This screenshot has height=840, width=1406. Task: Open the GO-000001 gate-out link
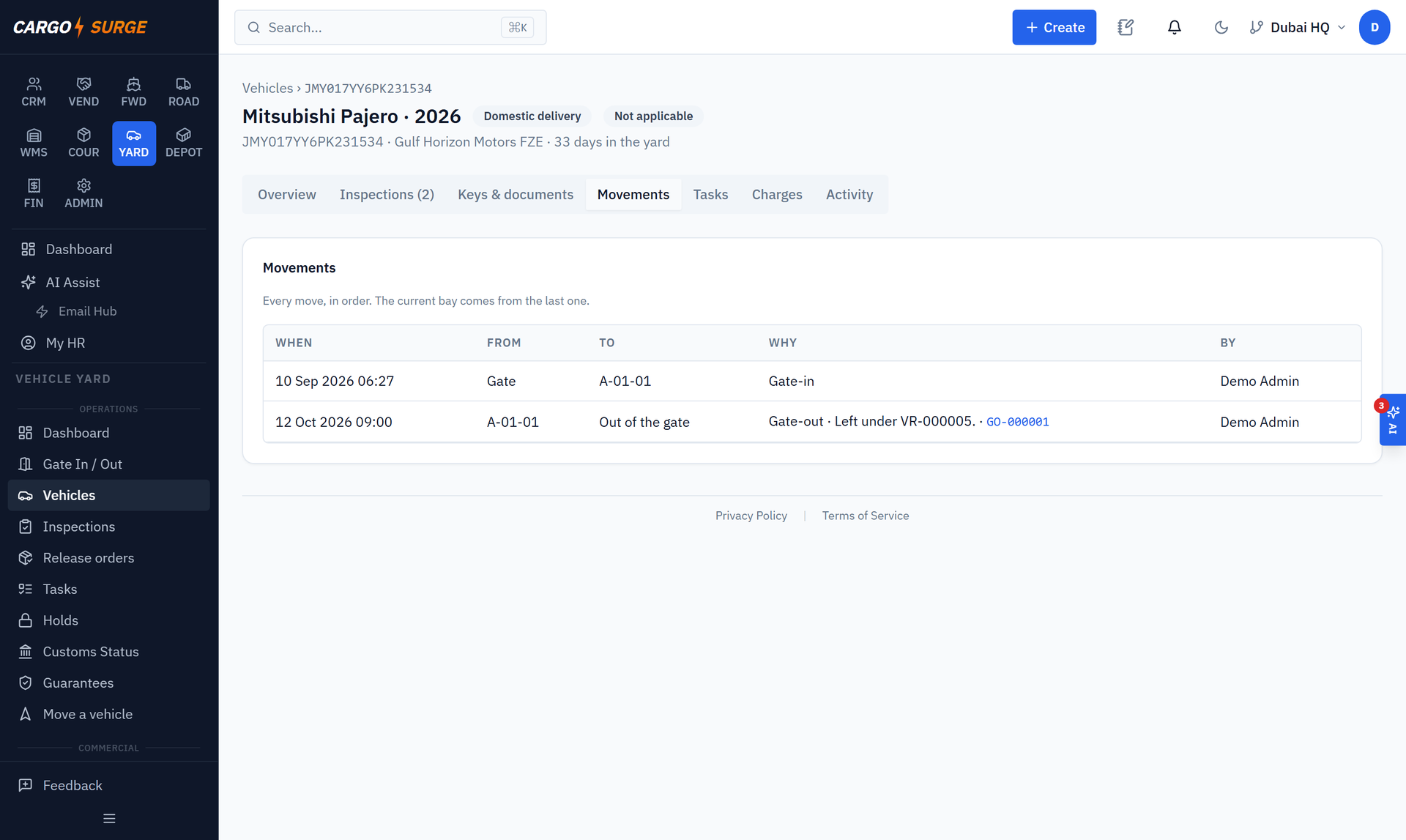click(x=1017, y=422)
